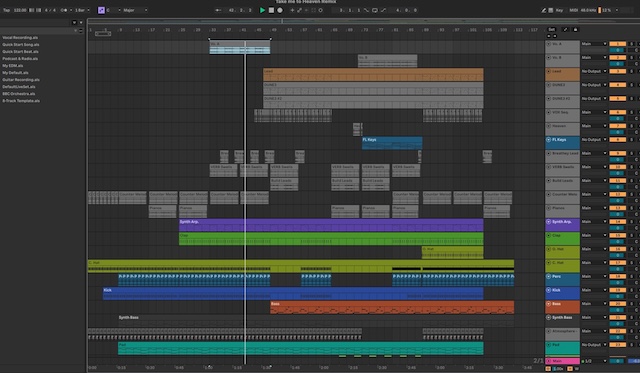Viewport: 640px width, 373px height.
Task: Arm the Arrangement Record button
Action: pyautogui.click(x=280, y=10)
